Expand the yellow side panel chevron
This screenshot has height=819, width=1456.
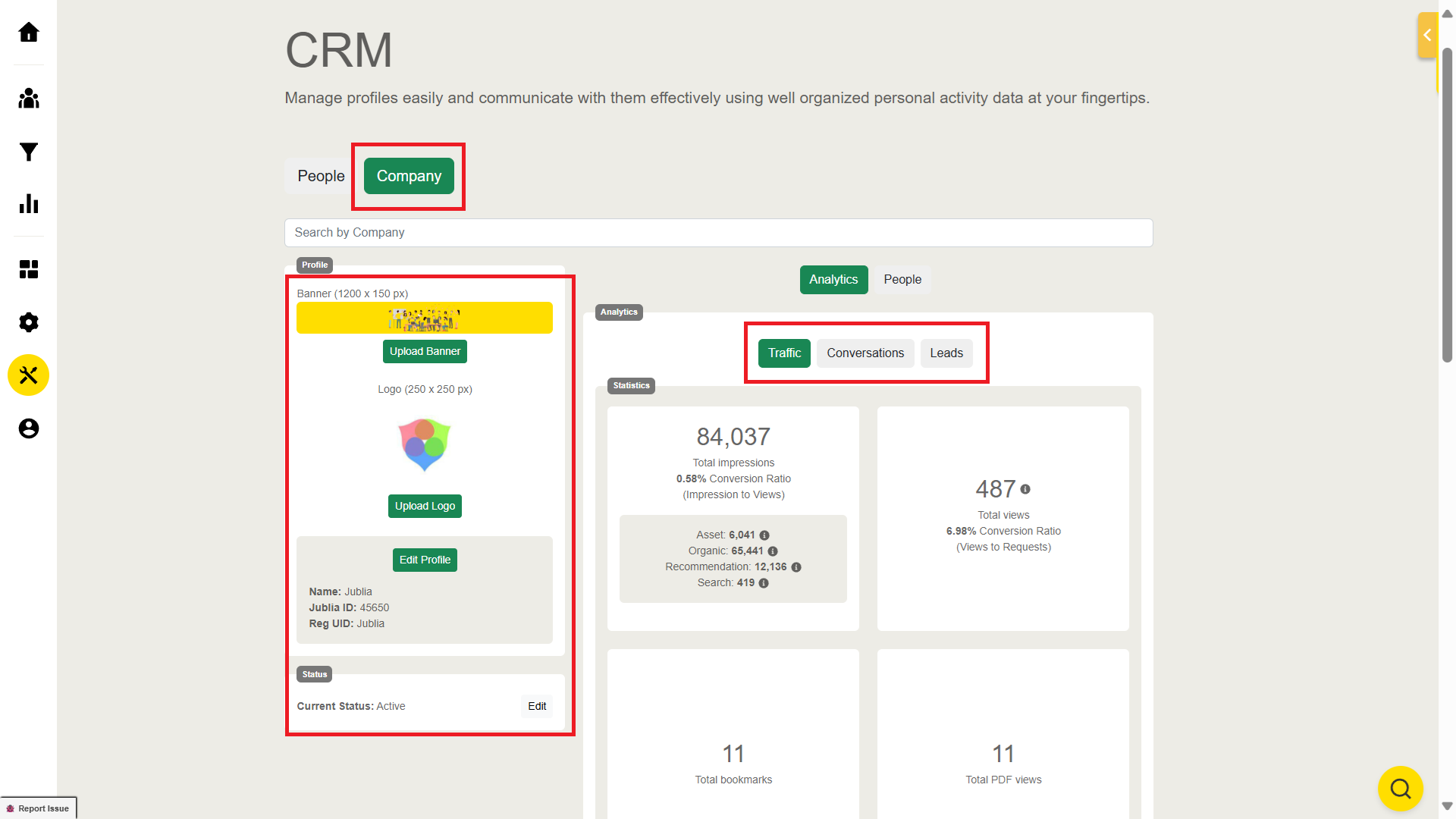click(x=1427, y=35)
